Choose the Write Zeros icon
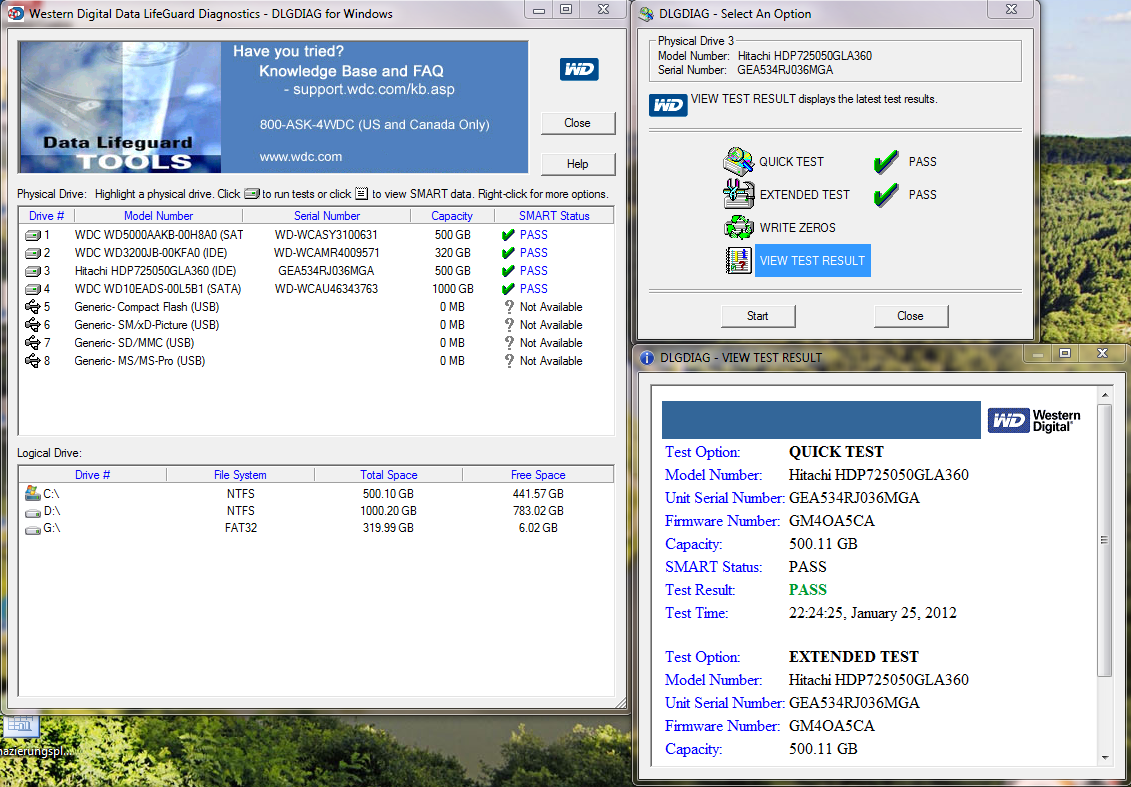 click(738, 227)
